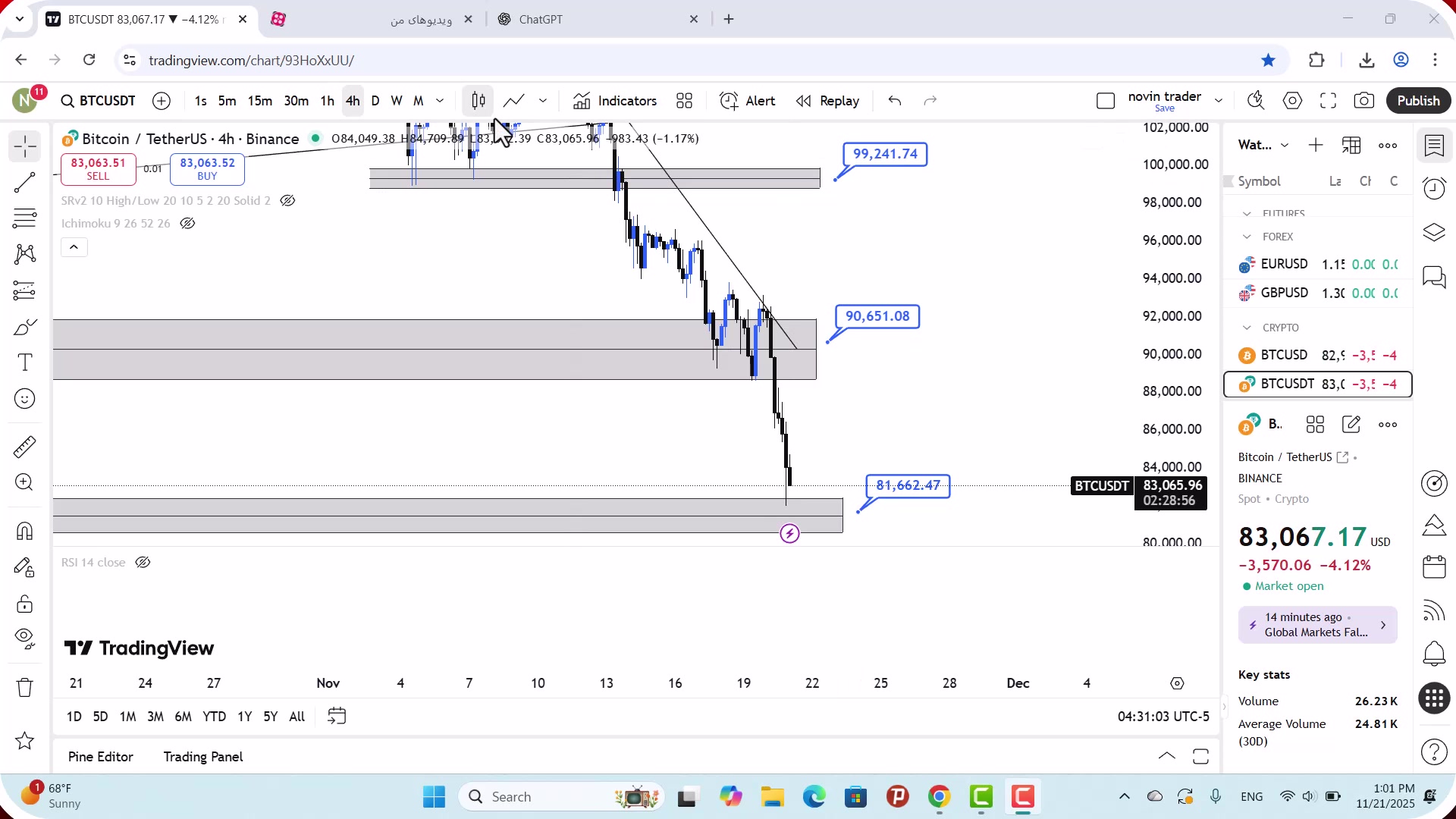Viewport: 1456px width, 819px height.
Task: Open the patterns drawing tool
Action: [25, 254]
